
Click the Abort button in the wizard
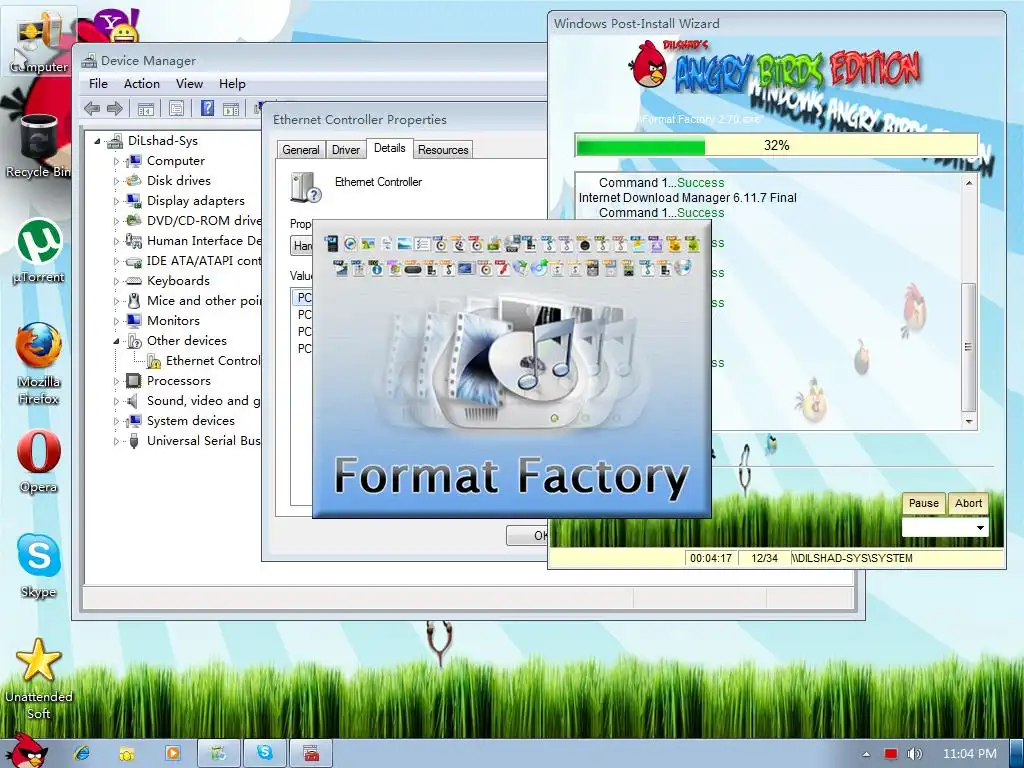[968, 503]
